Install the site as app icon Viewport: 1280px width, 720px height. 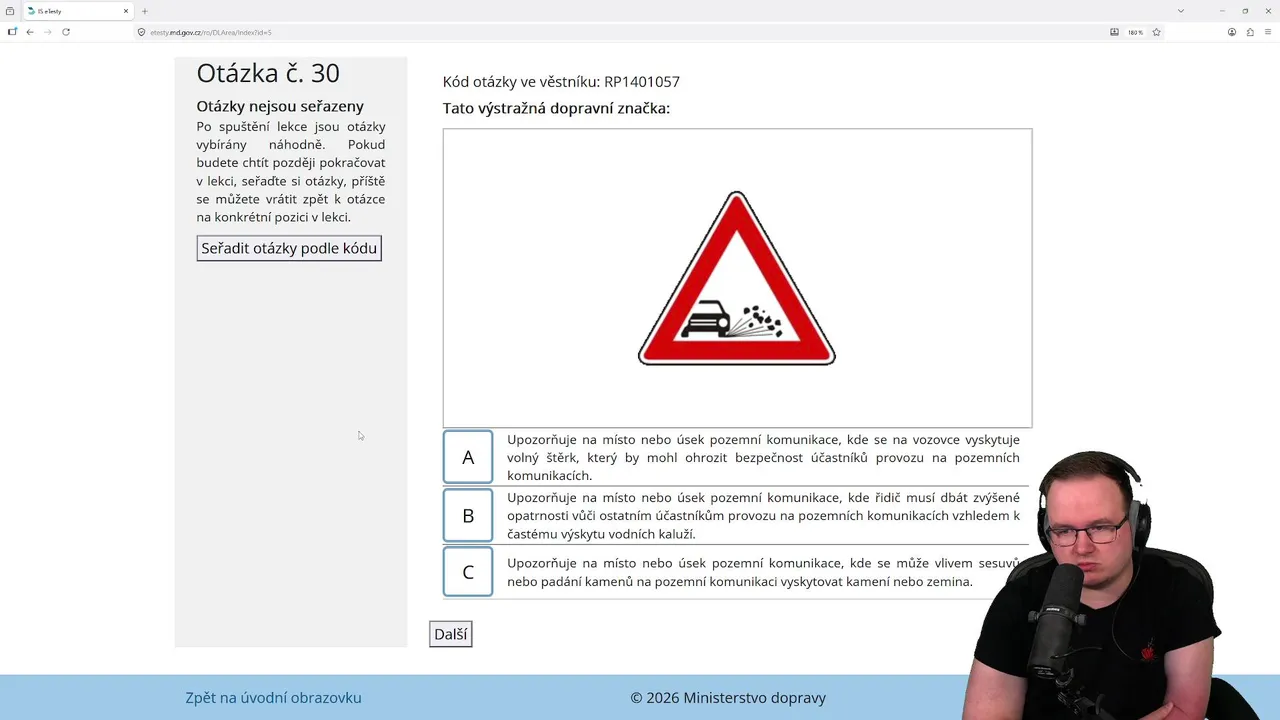click(1114, 32)
